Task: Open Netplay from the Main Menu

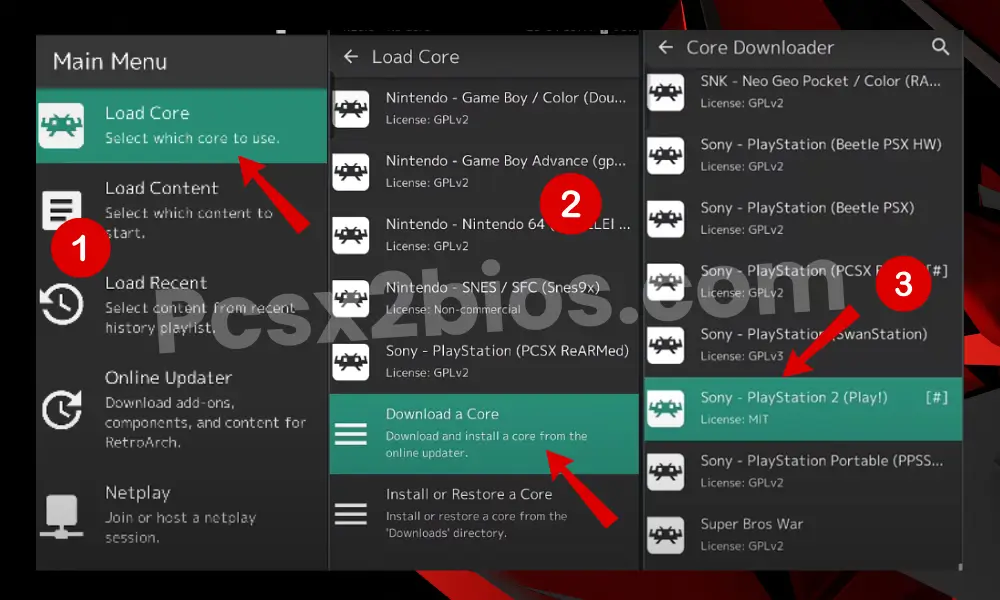Action: (x=180, y=514)
